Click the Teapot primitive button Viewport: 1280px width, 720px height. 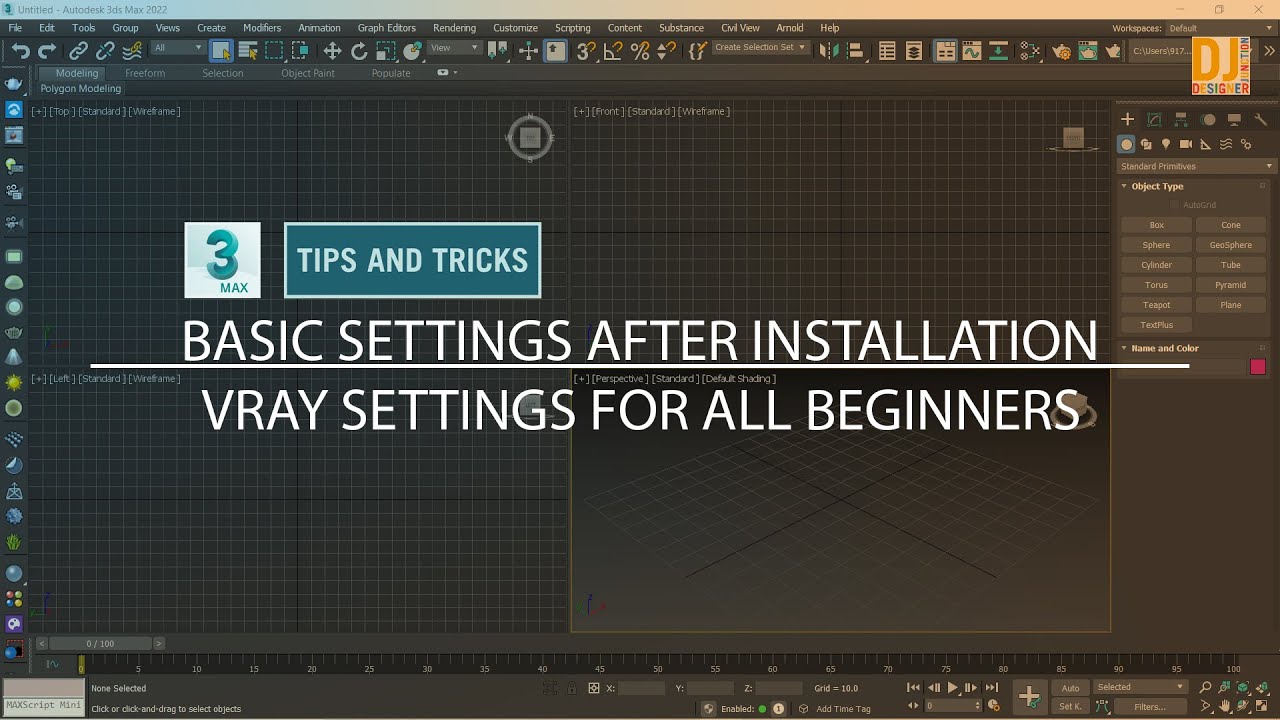[x=1156, y=305]
